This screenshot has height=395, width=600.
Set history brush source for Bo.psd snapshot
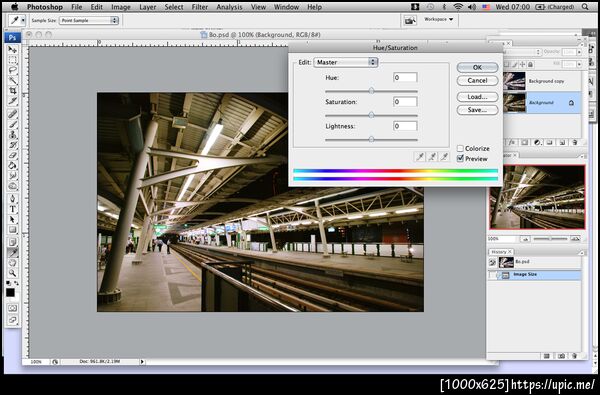coord(492,262)
